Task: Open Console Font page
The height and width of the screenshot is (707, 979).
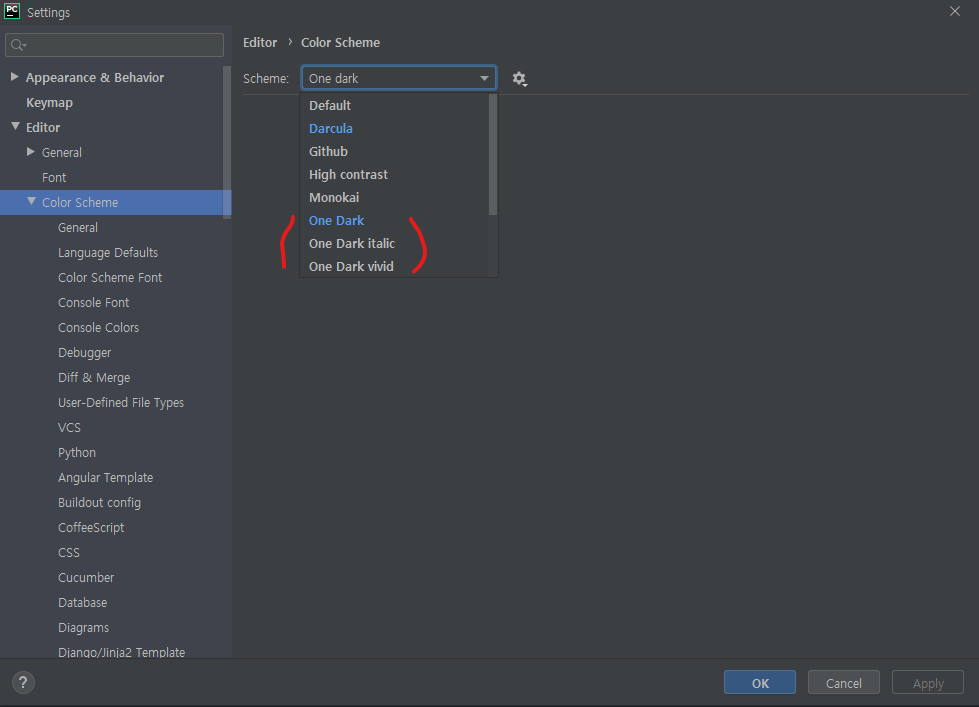Action: 94,302
